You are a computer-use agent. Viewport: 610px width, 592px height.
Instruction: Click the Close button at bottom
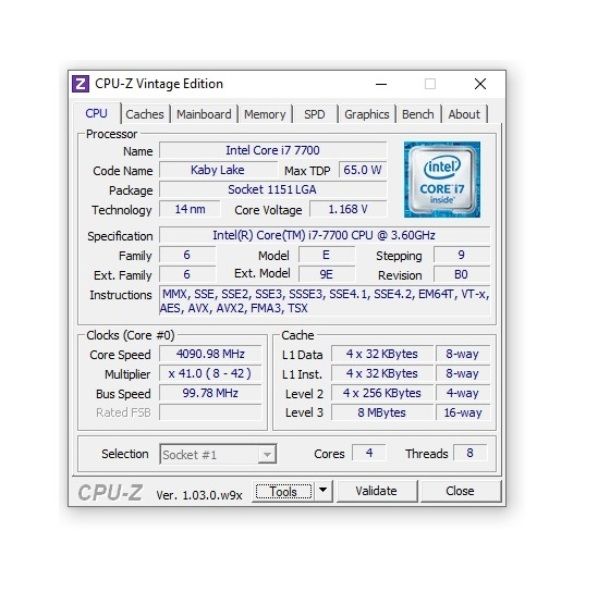[460, 491]
